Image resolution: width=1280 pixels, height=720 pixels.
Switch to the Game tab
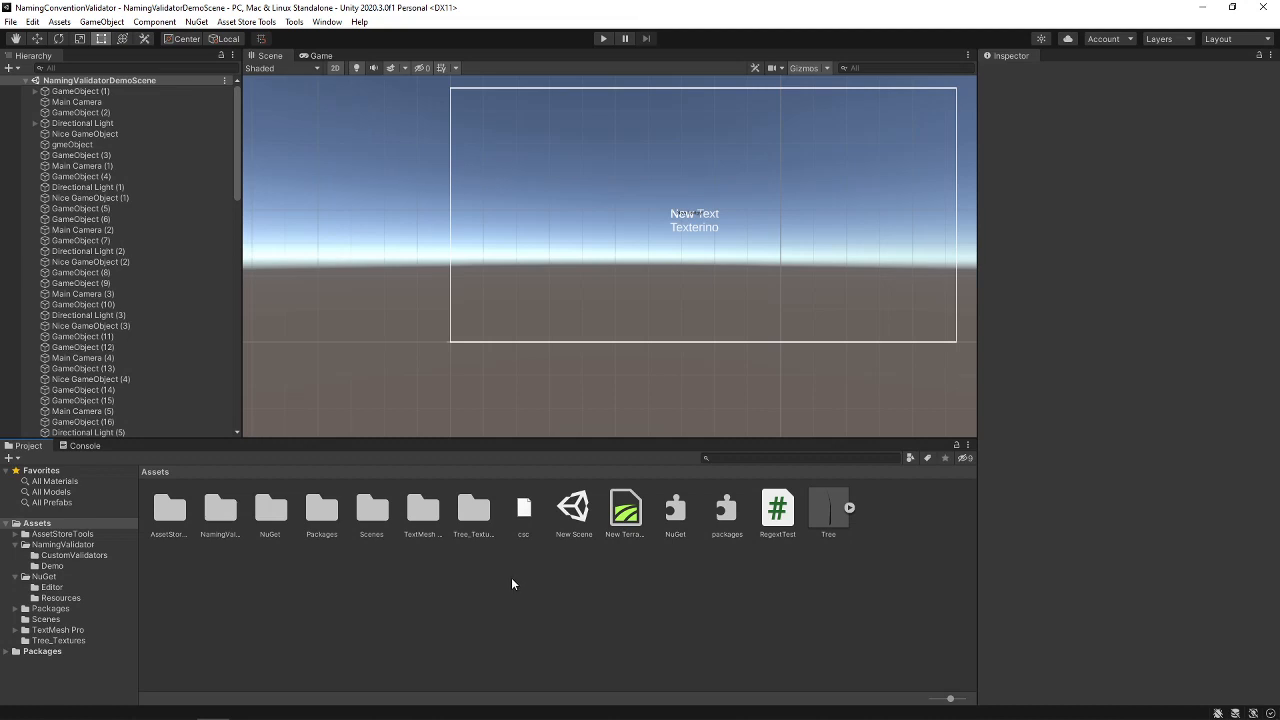316,56
